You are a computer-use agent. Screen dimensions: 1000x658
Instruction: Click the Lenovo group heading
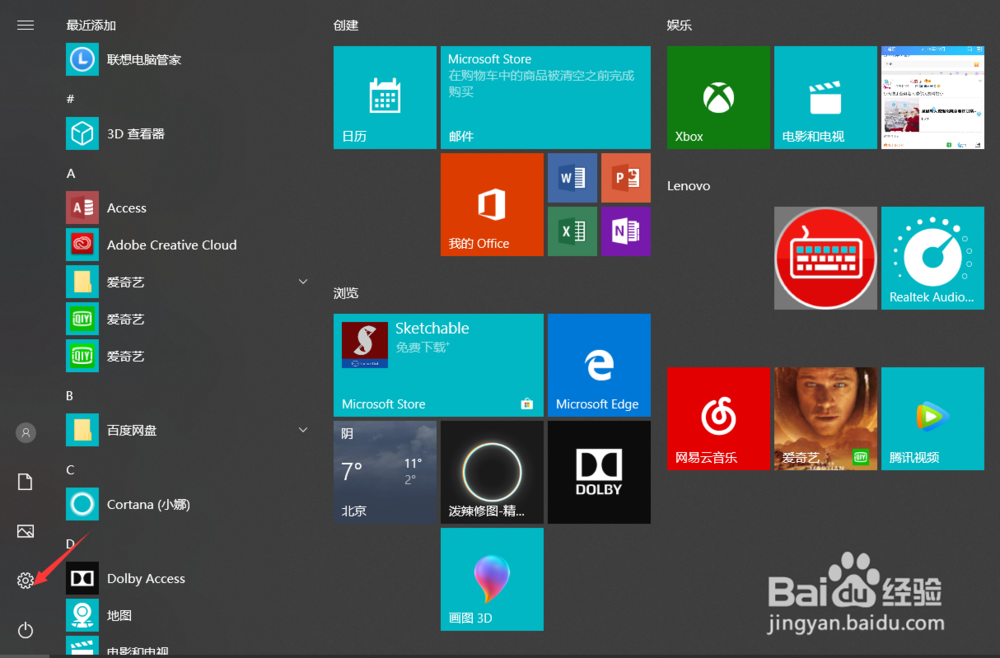(688, 186)
